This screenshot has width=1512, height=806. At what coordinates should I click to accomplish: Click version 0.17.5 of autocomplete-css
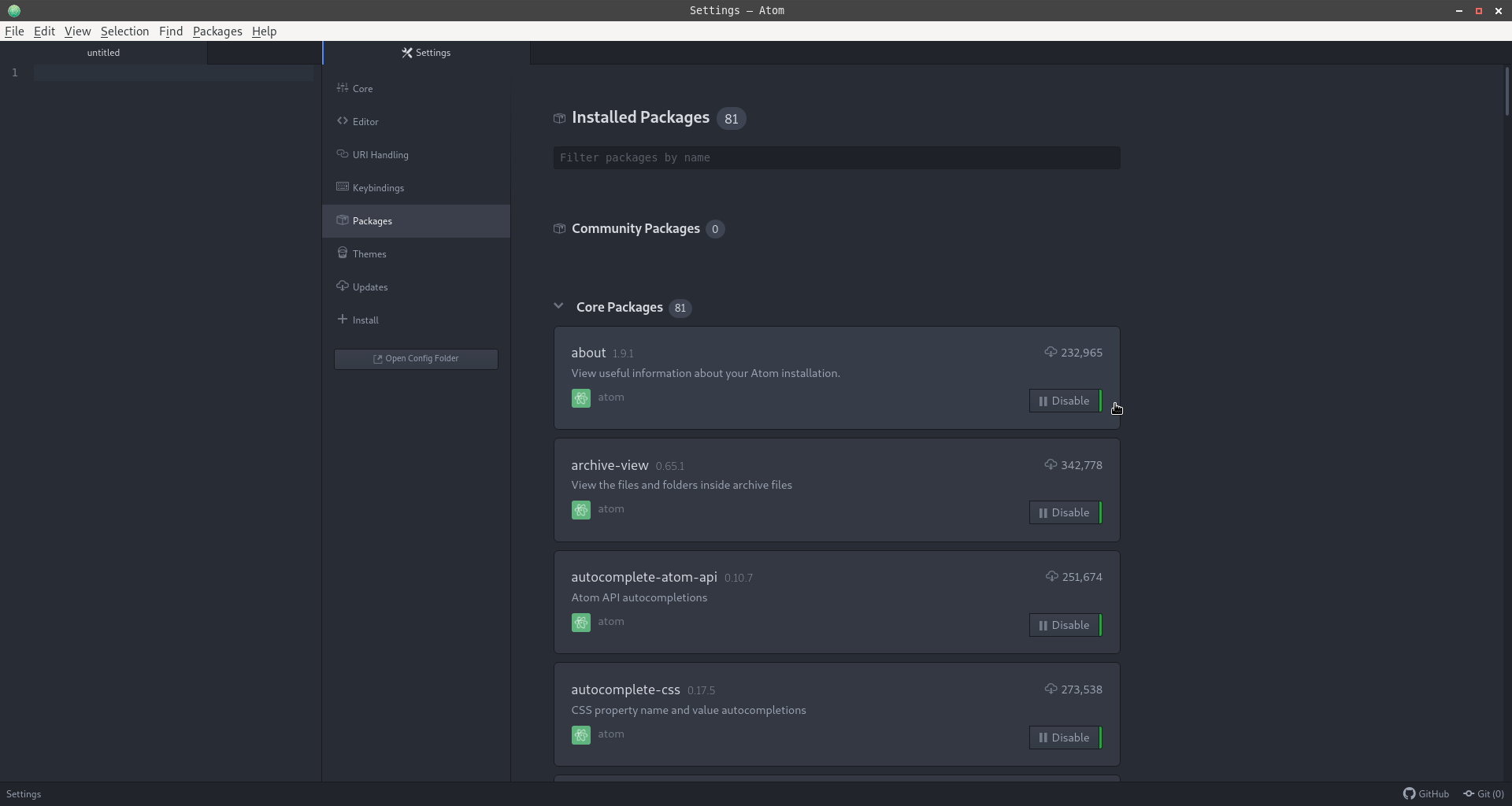tap(701, 690)
